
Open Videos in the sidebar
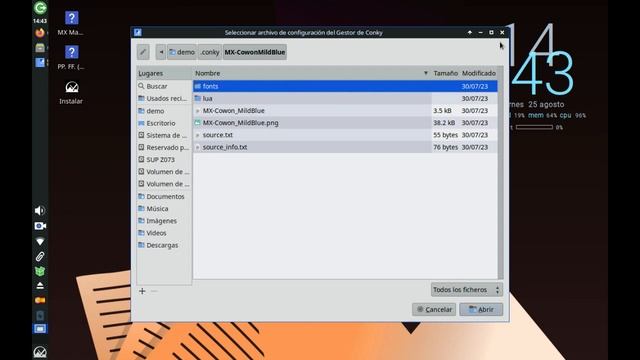click(164, 233)
